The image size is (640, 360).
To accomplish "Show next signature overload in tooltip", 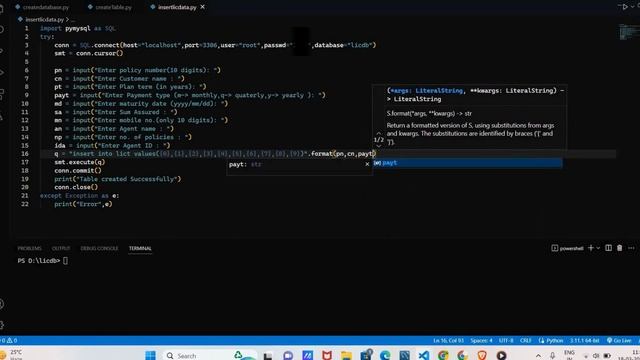I will coord(378,146).
